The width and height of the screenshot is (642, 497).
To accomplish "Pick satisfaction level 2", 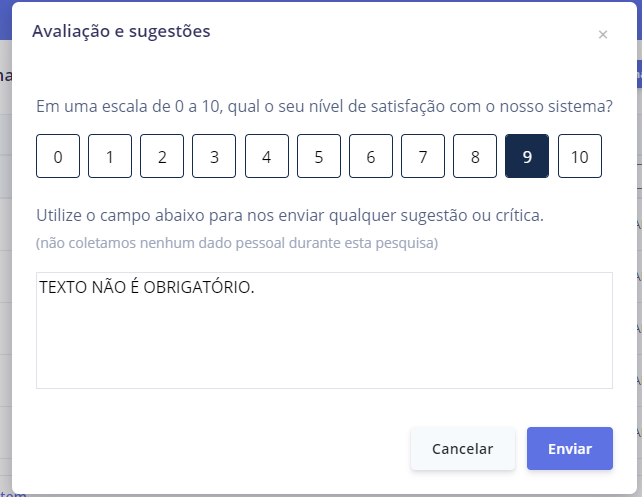I will 162,156.
